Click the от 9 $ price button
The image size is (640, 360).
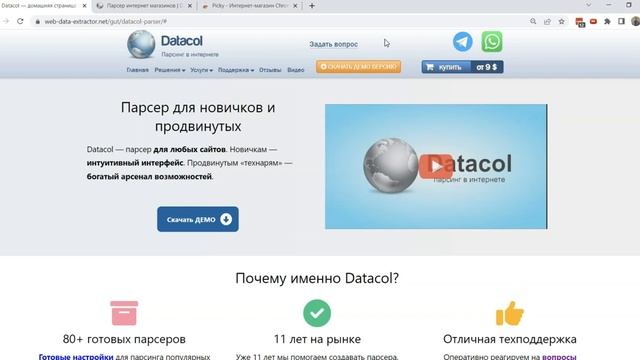point(487,67)
